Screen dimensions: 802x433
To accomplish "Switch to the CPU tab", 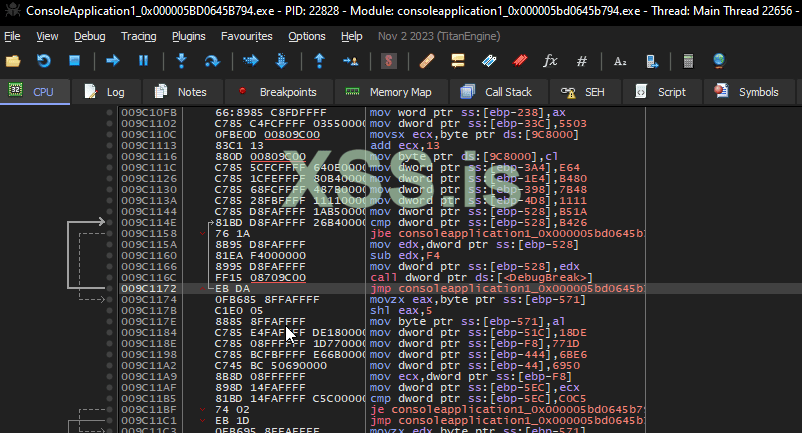I will 35,92.
